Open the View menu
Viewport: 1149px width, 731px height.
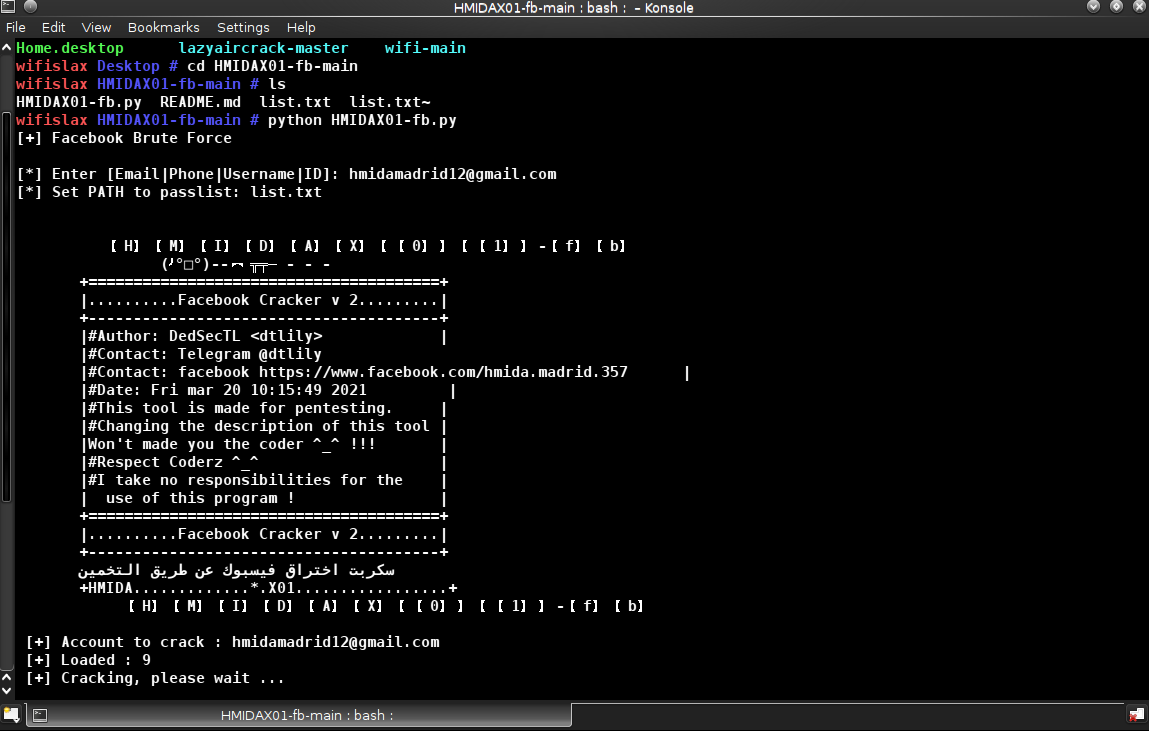tap(97, 27)
